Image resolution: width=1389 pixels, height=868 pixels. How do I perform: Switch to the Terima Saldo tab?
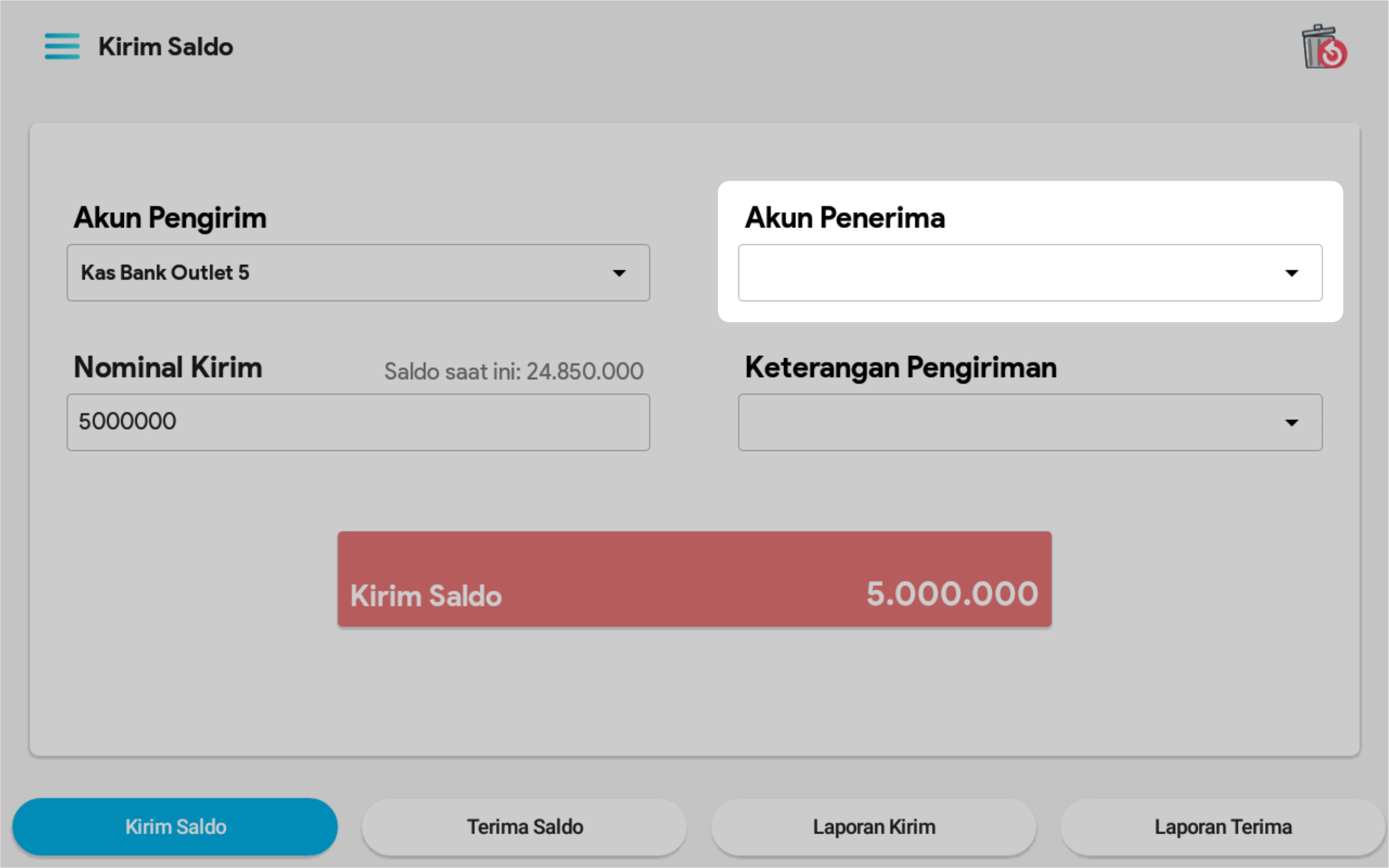[x=524, y=827]
